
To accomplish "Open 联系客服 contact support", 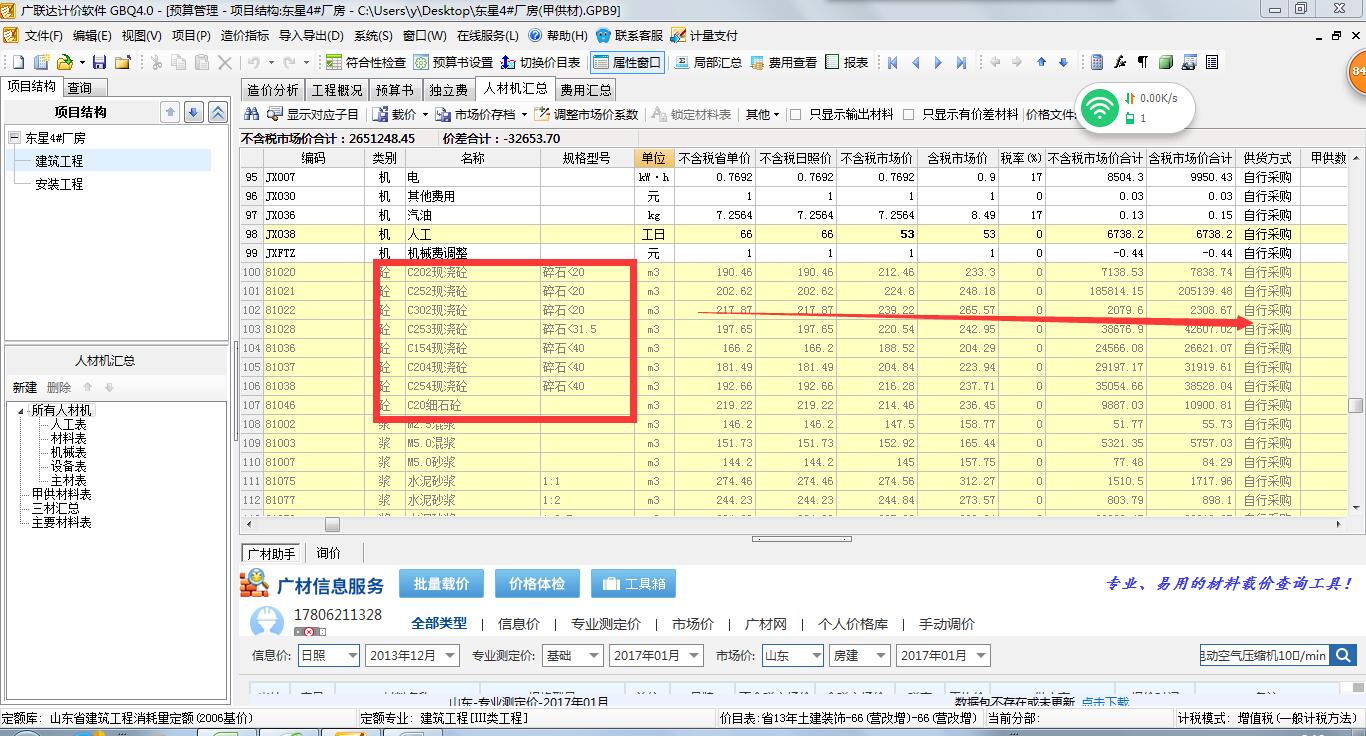I will (x=630, y=35).
